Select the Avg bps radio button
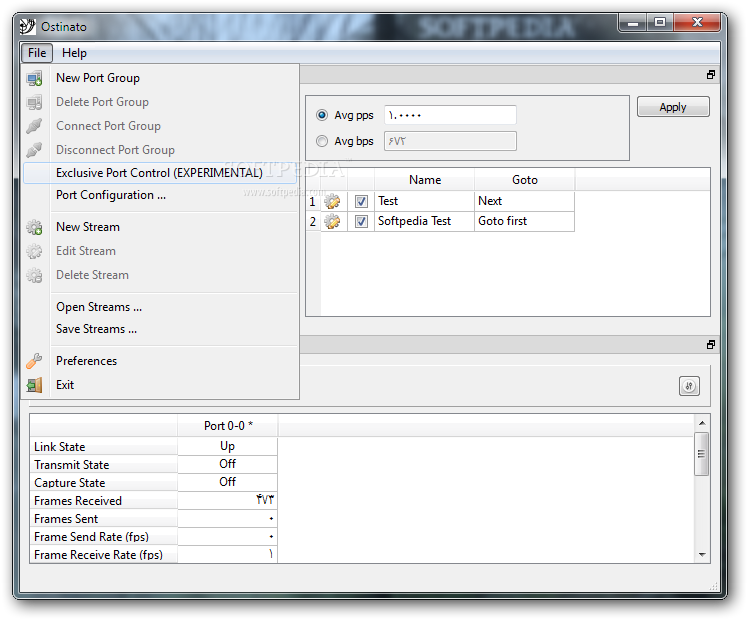Viewport: 748px width, 620px height. tap(322, 141)
